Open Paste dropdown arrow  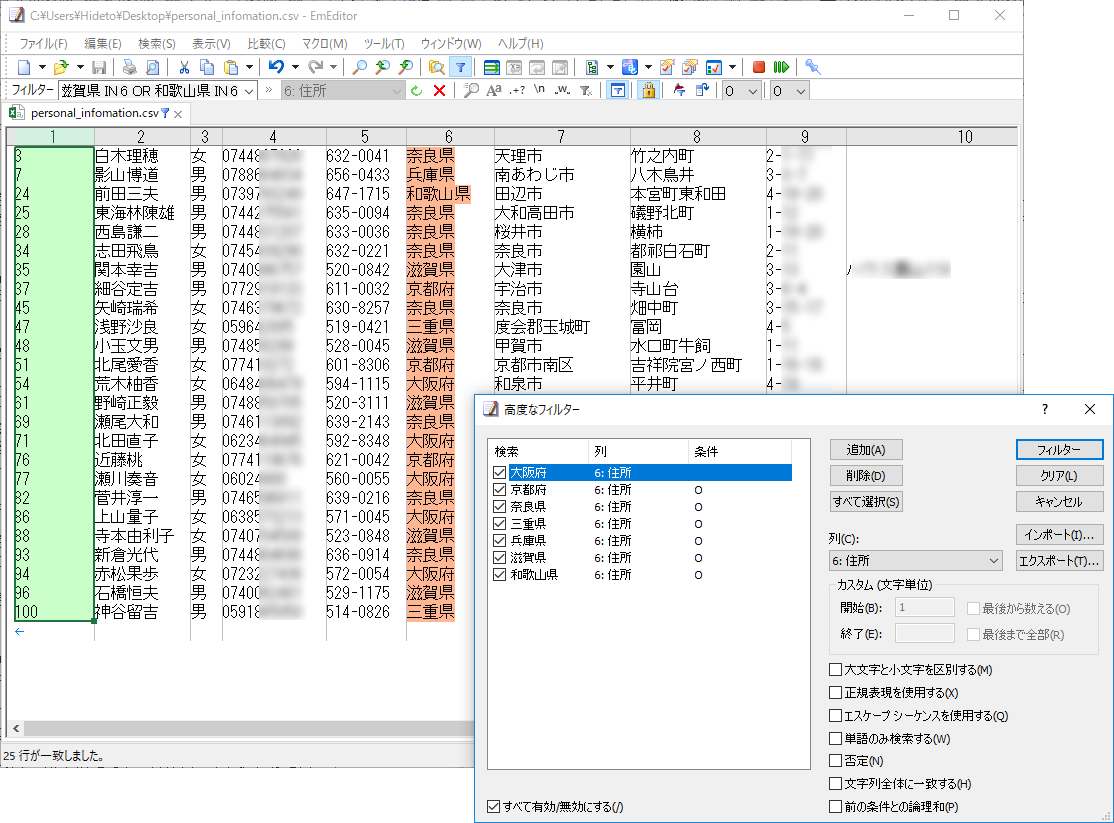[249, 67]
